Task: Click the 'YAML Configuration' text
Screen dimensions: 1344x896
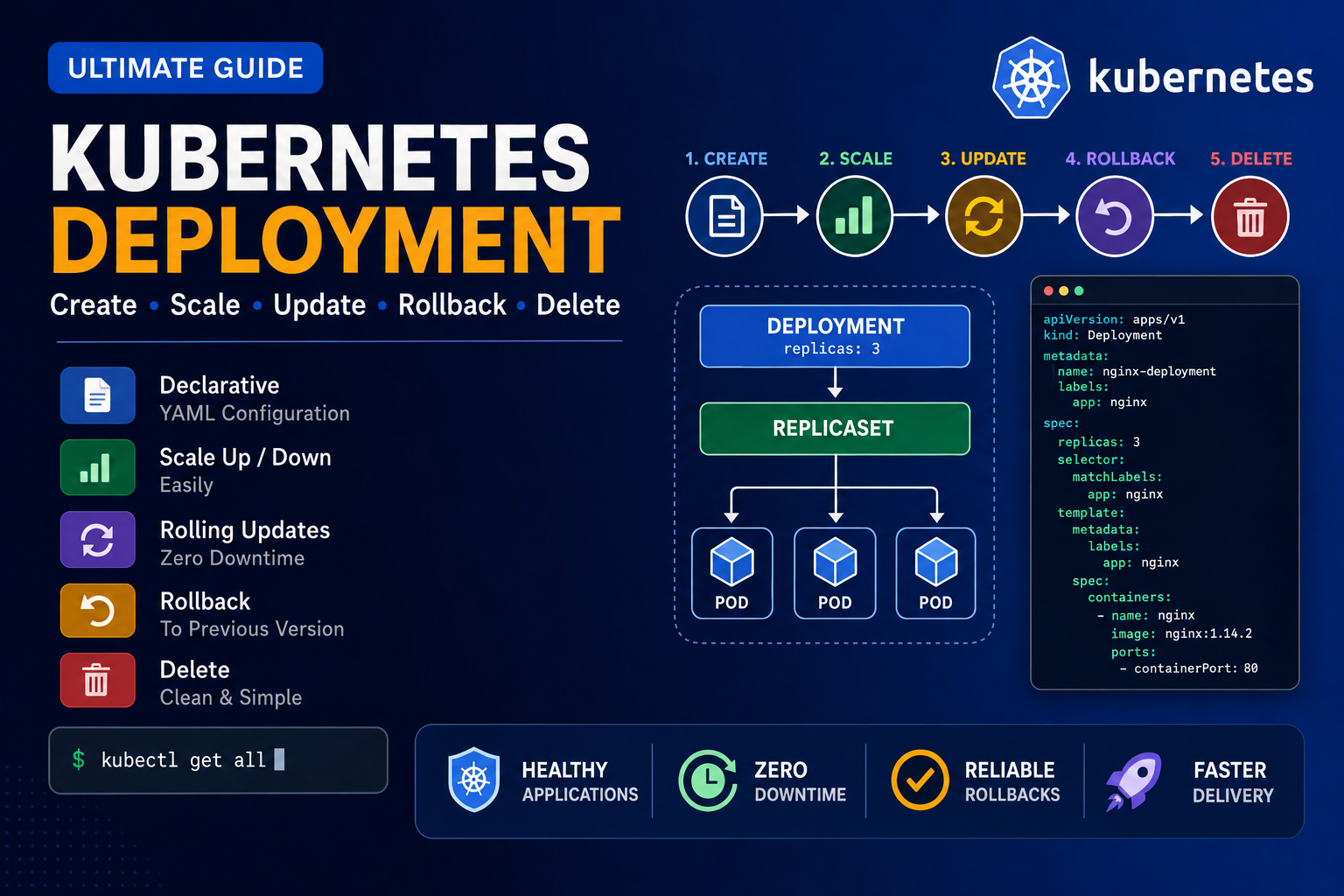Action: (x=255, y=413)
